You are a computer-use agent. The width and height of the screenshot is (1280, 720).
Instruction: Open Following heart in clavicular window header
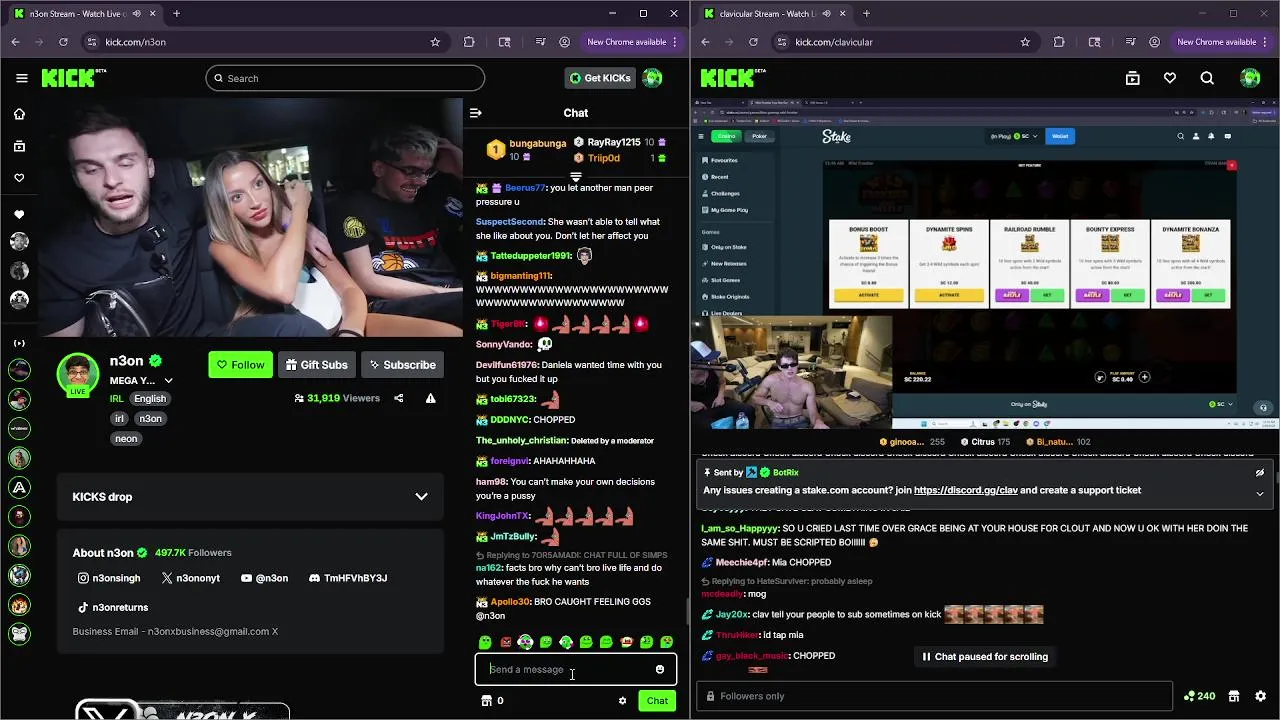pyautogui.click(x=1169, y=78)
